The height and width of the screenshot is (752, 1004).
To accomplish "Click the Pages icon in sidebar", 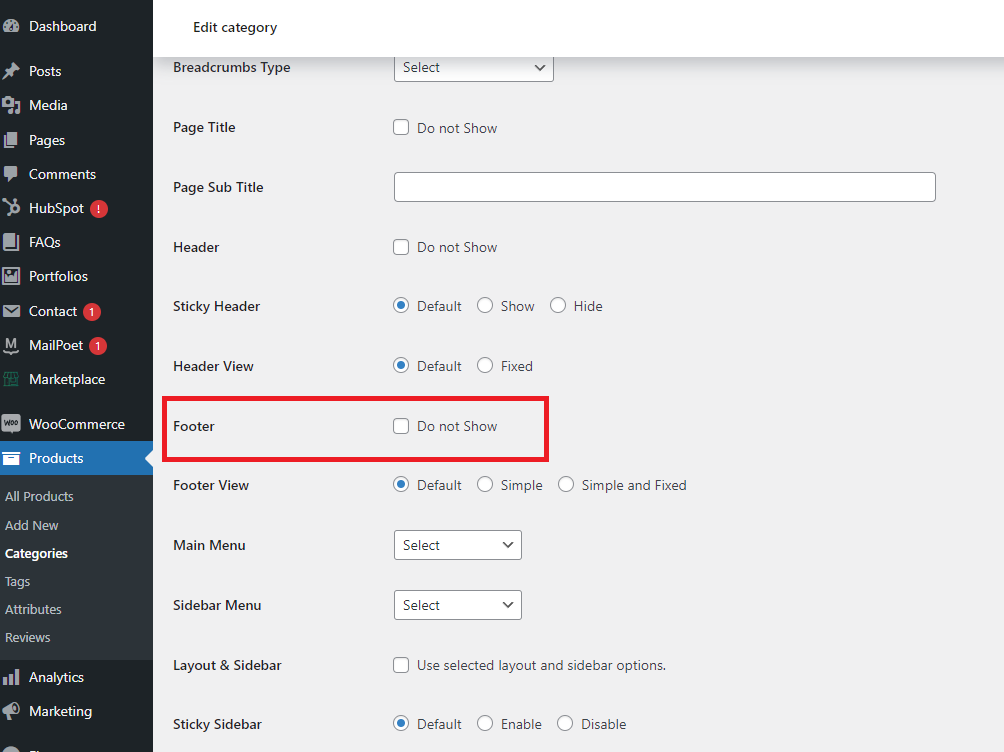I will point(11,140).
